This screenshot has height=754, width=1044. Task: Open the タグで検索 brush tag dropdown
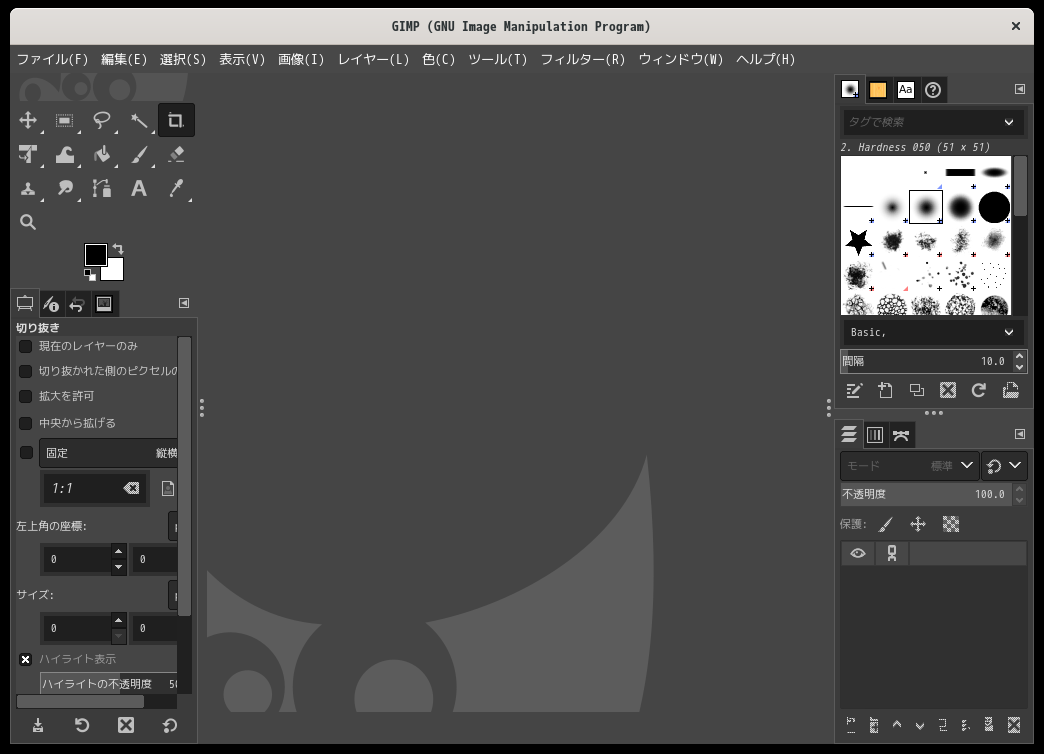point(1009,122)
